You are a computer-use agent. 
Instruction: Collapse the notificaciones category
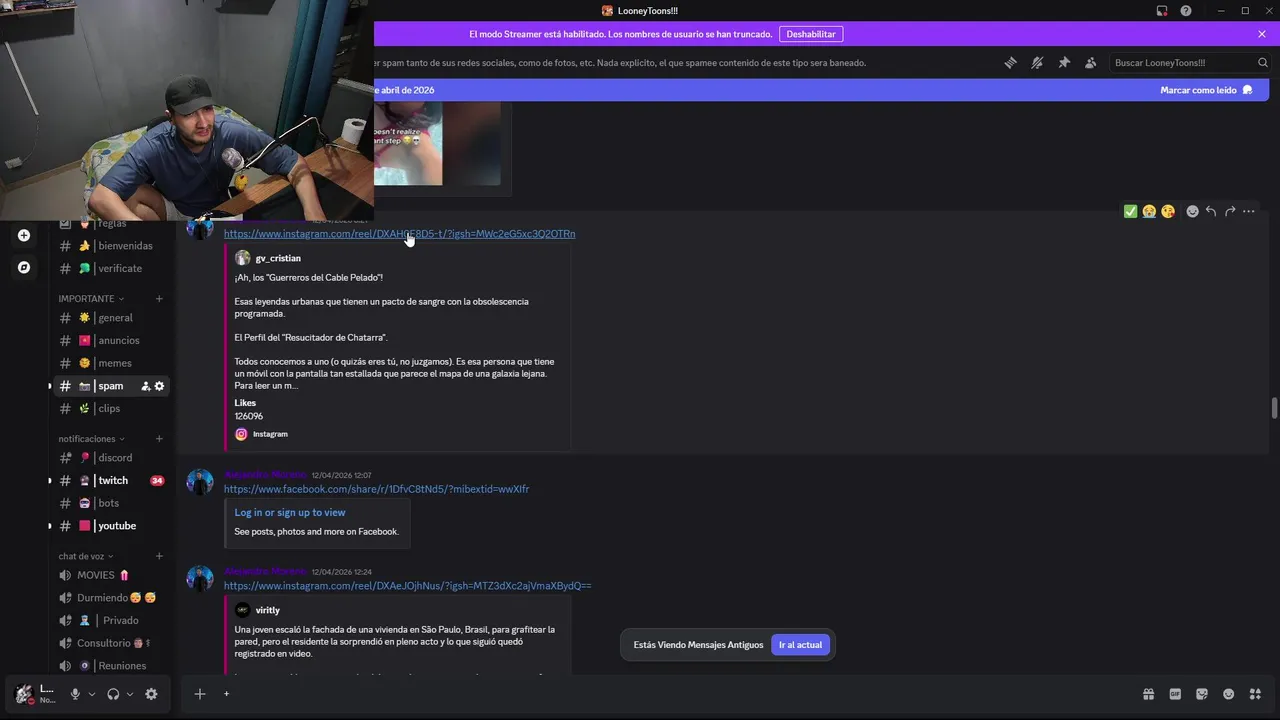91,439
